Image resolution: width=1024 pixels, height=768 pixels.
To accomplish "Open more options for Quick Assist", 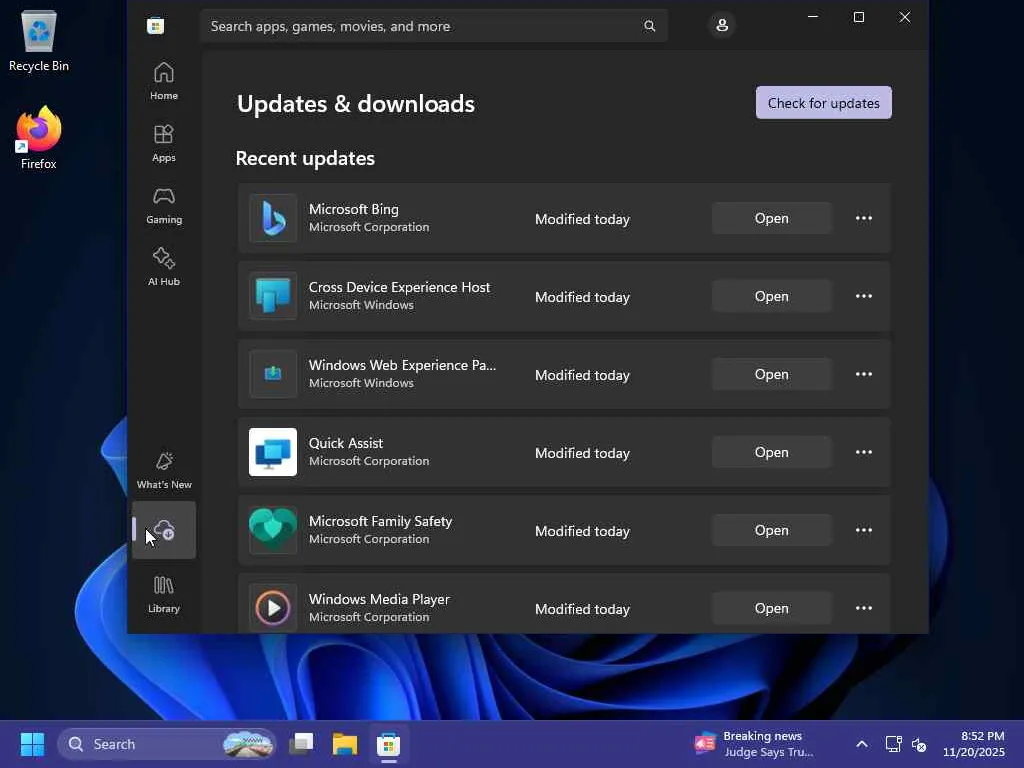I will point(863,452).
